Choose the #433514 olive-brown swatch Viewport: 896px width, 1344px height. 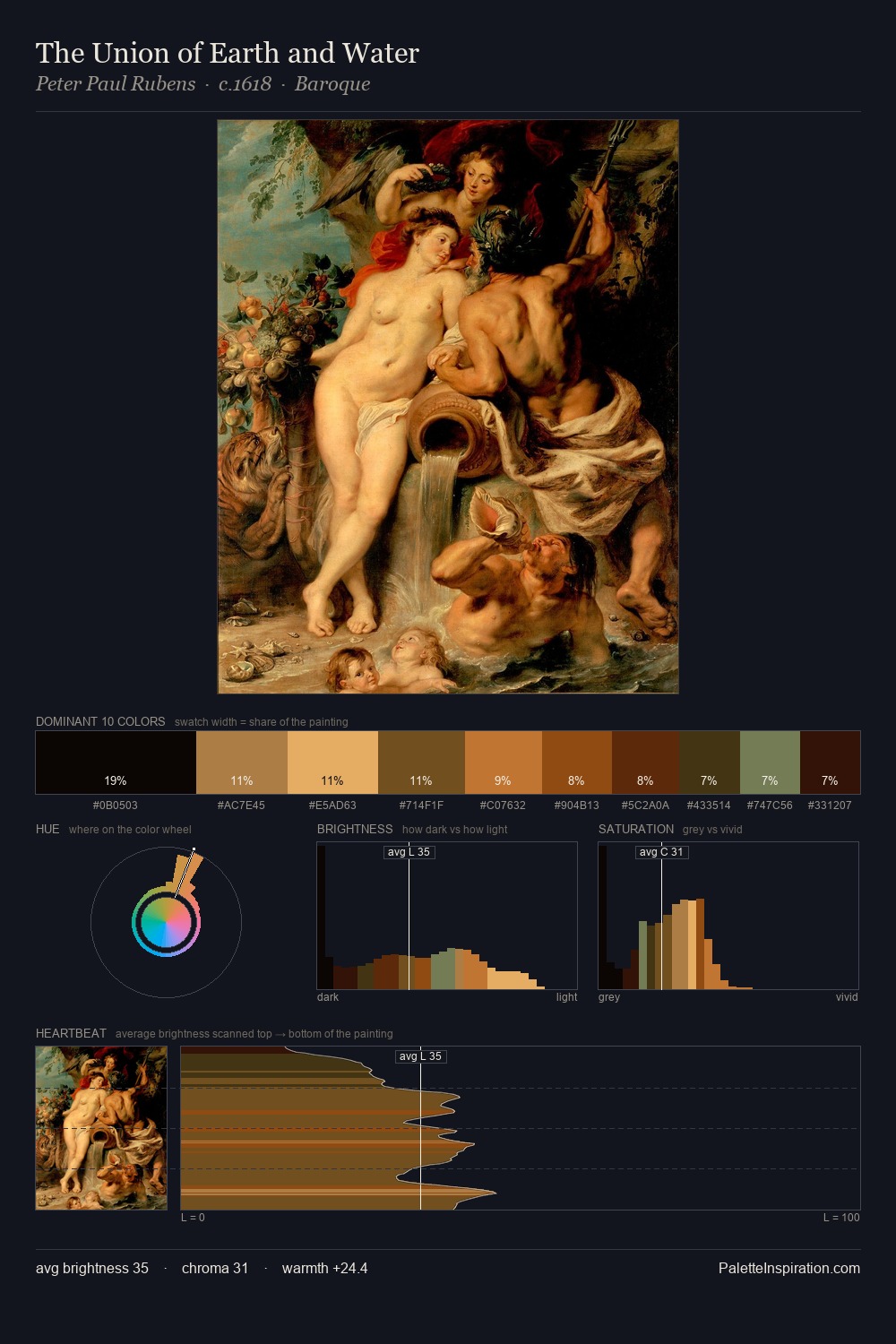pyautogui.click(x=710, y=762)
